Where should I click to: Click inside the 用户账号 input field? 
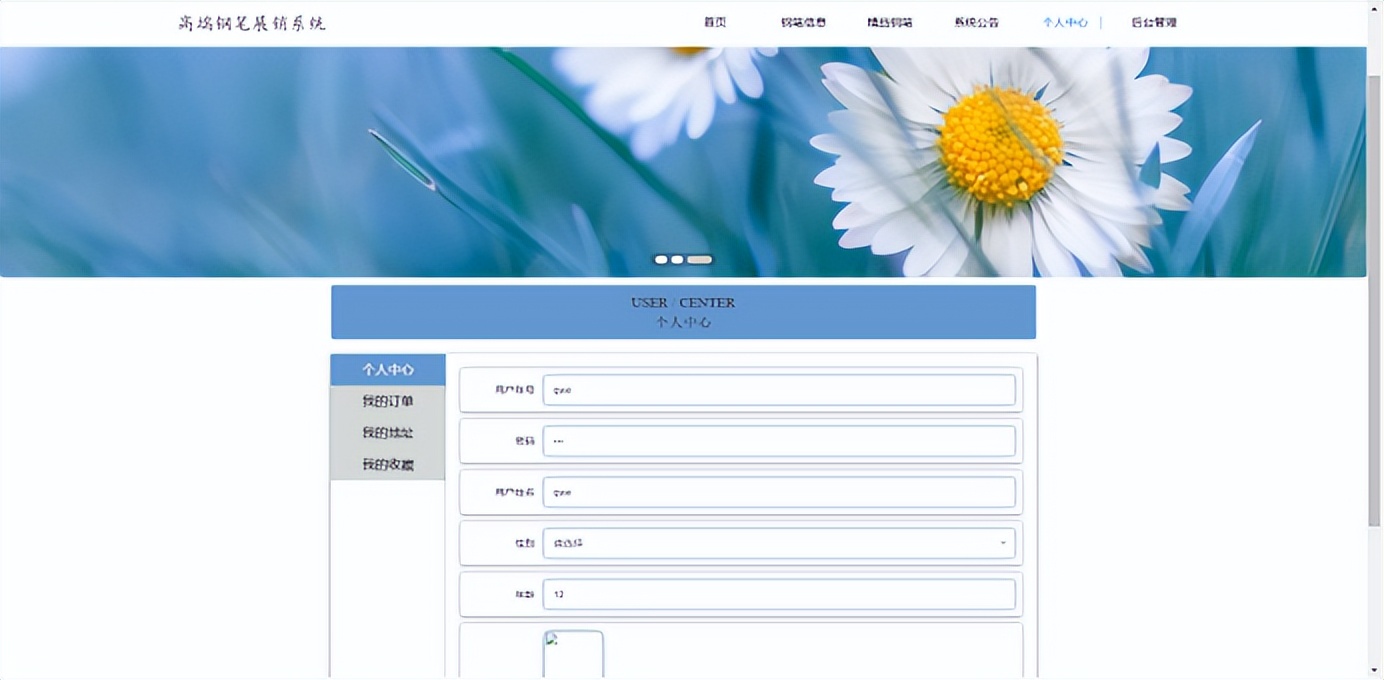click(778, 390)
